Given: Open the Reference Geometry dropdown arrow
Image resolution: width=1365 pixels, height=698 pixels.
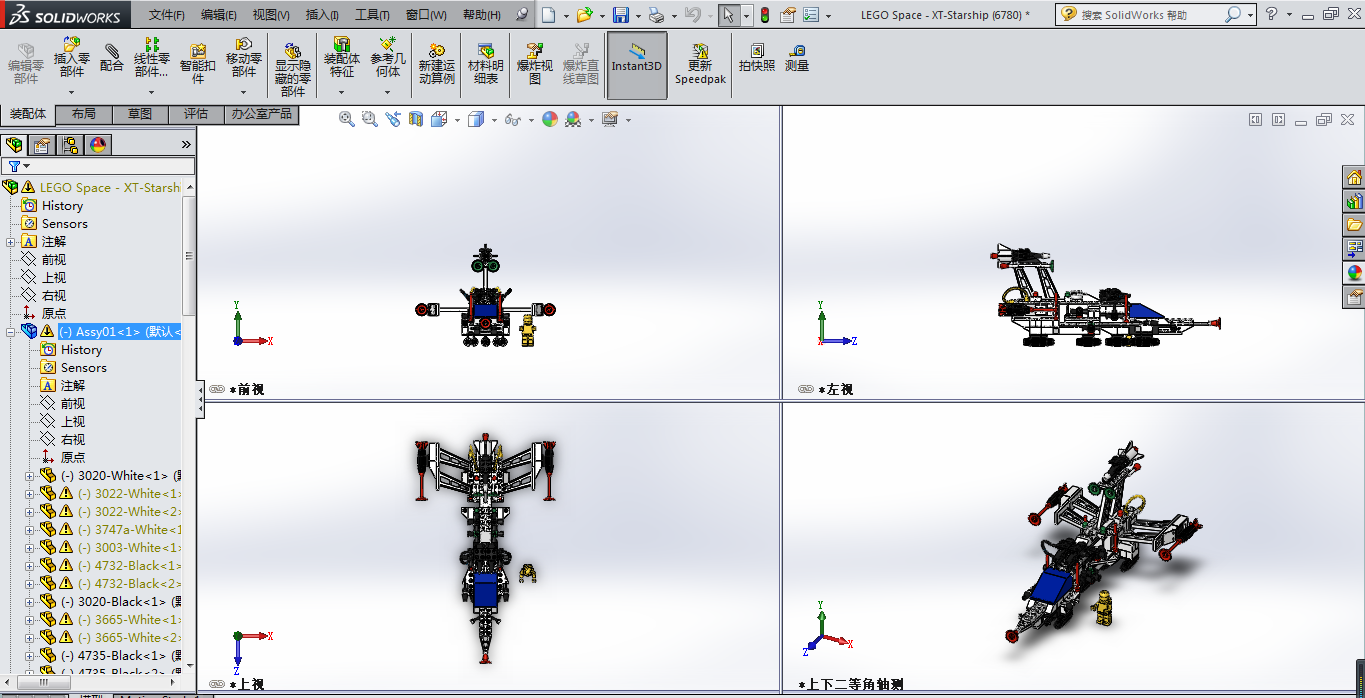Looking at the screenshot, I should point(388,92).
